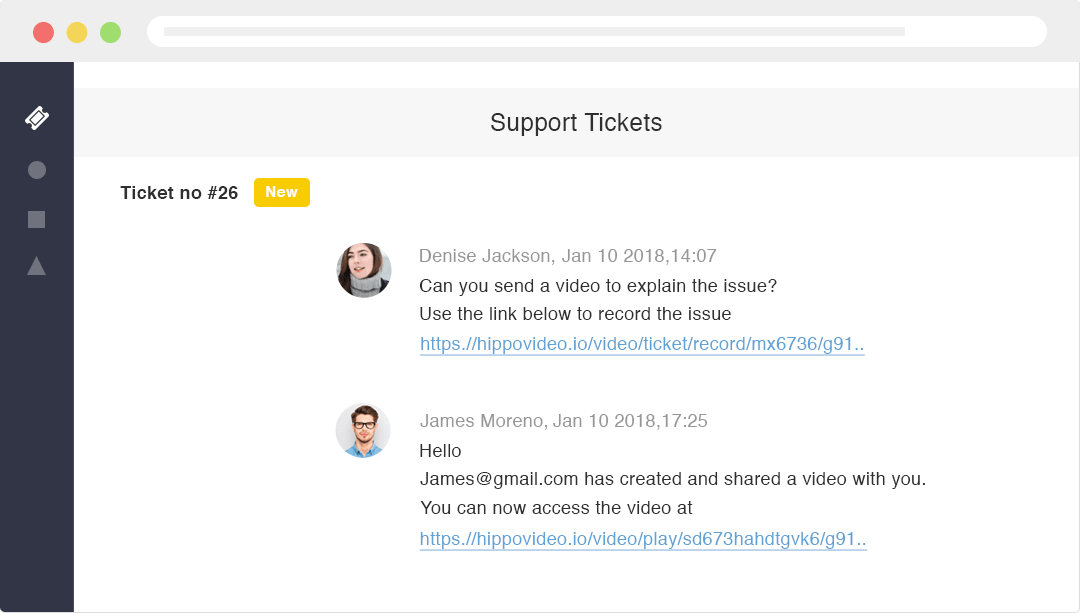Click 'Can you send a video' message text
Viewport: 1080px width, 613px height.
coord(597,286)
